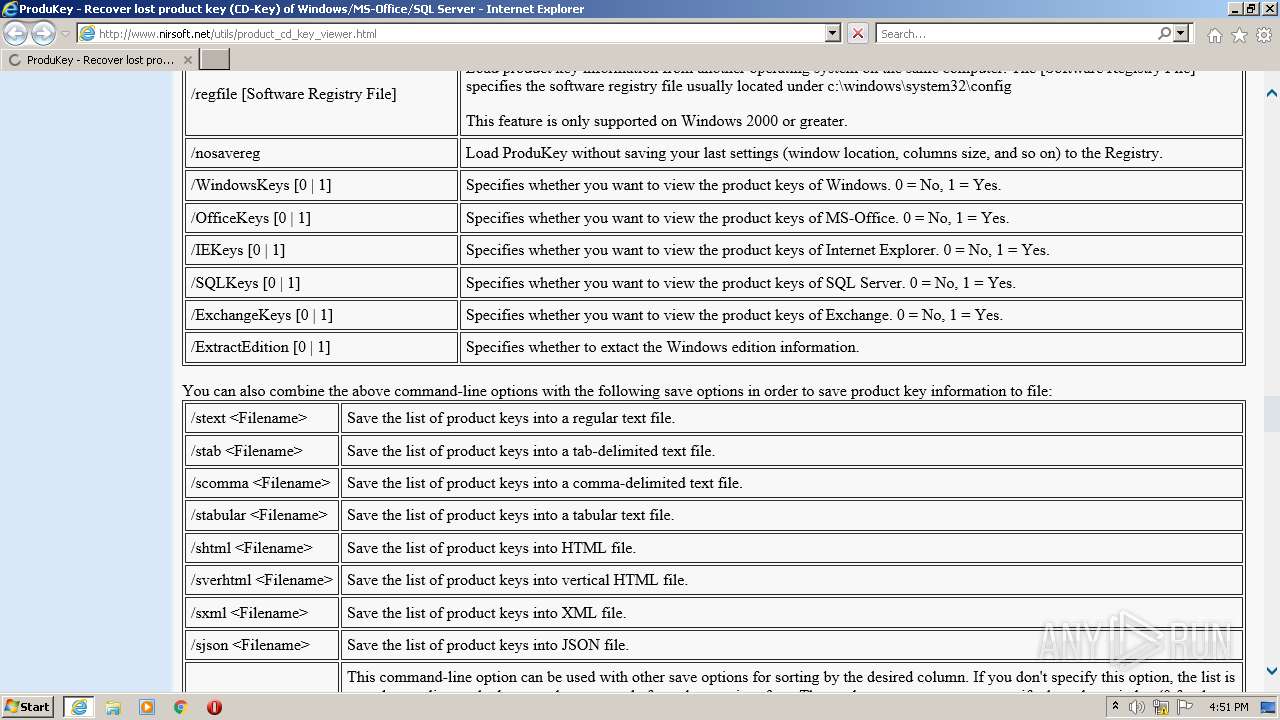Viewport: 1280px width, 720px height.
Task: Click the /ExtractEdition [0 | 1] cell
Action: point(321,347)
